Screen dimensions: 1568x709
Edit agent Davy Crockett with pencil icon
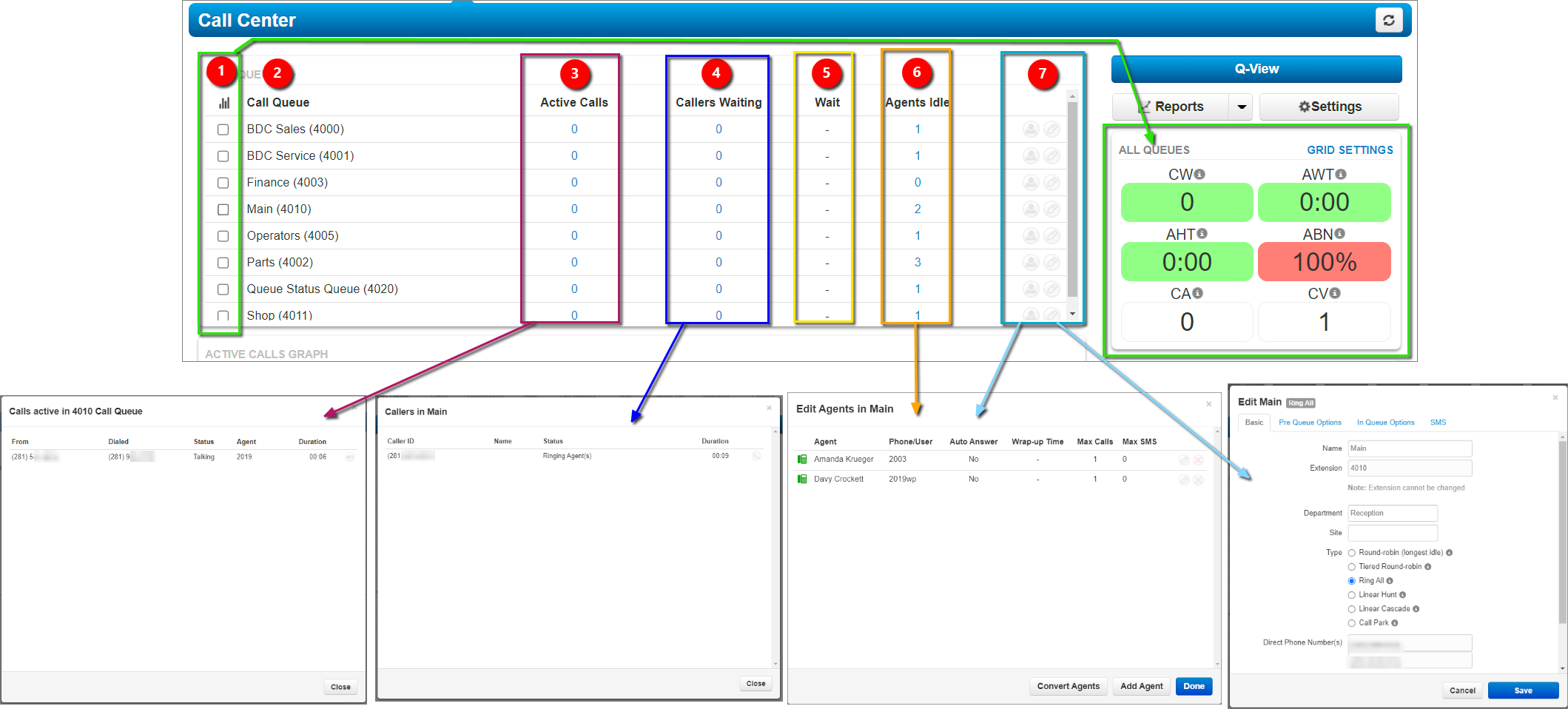[x=1184, y=480]
